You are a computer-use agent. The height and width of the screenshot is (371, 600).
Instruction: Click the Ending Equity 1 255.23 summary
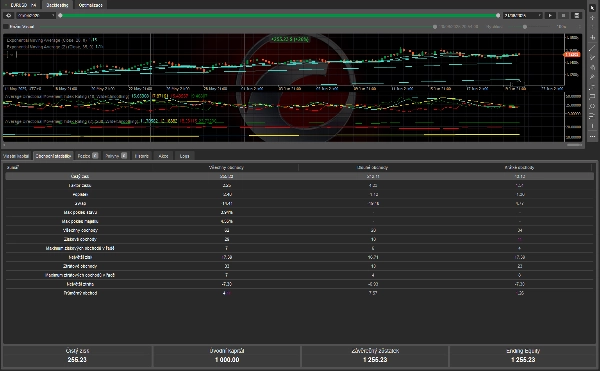(523, 356)
